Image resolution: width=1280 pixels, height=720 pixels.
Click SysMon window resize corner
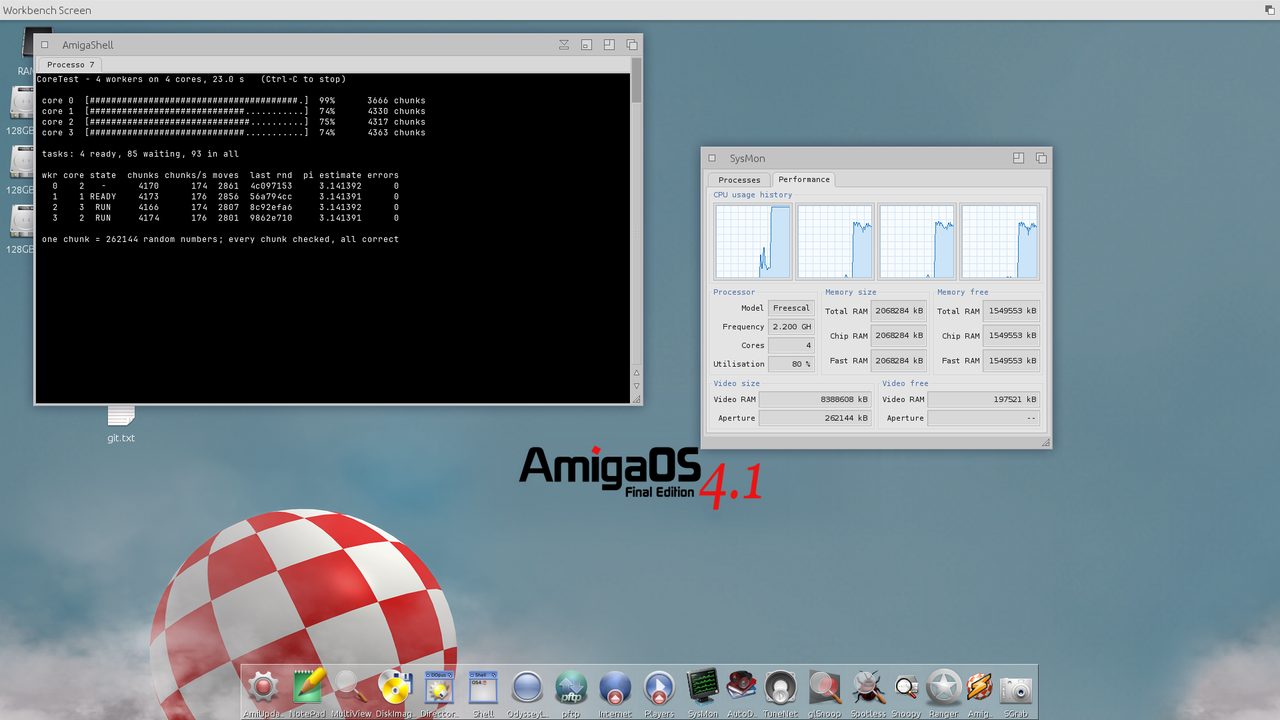pyautogui.click(x=1045, y=442)
